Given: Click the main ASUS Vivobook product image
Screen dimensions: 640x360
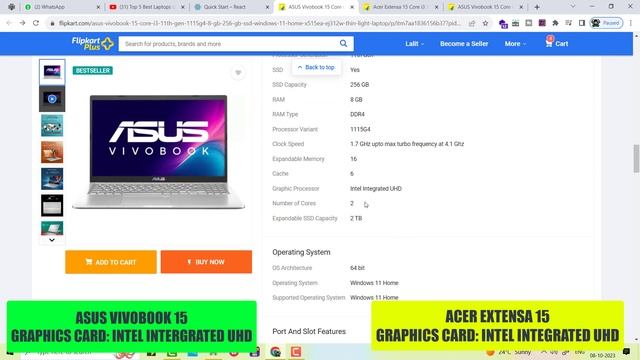Looking at the screenshot, I should (158, 152).
